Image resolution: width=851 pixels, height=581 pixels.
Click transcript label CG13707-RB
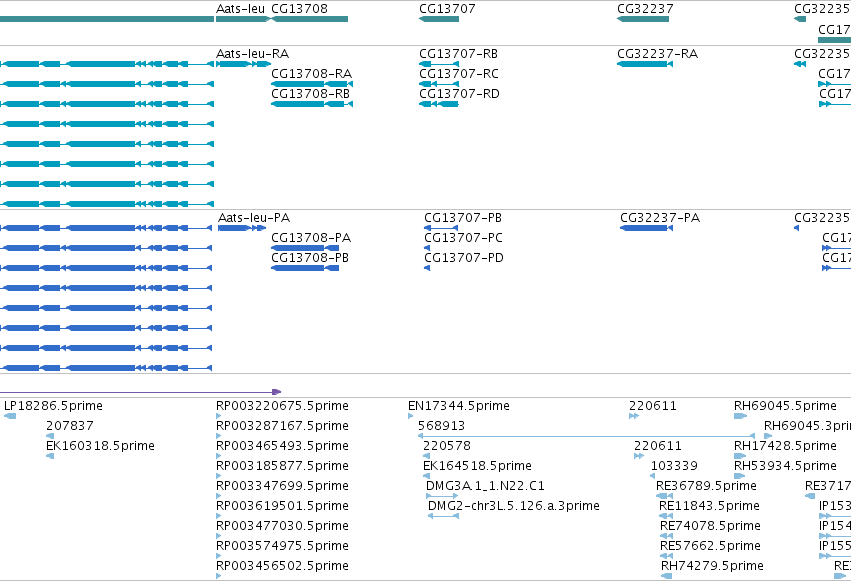coord(459,54)
